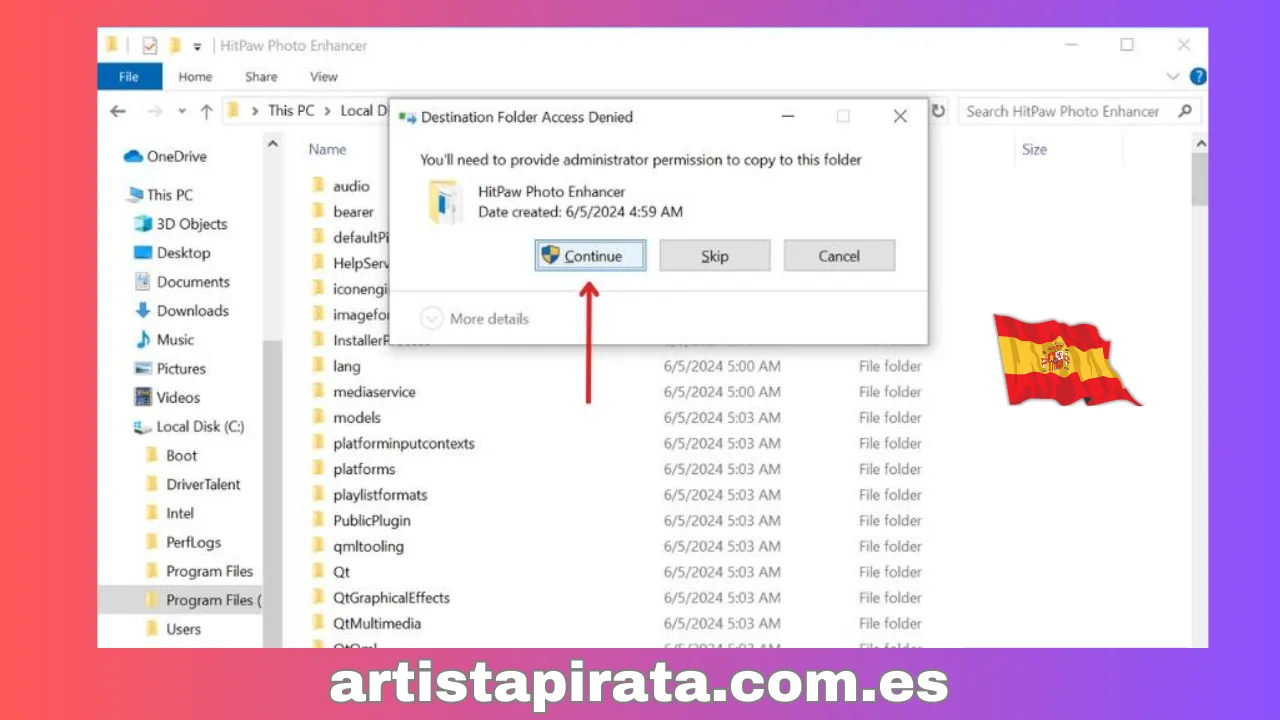Image resolution: width=1280 pixels, height=720 pixels.
Task: Click the Back navigation arrow
Action: pos(118,111)
